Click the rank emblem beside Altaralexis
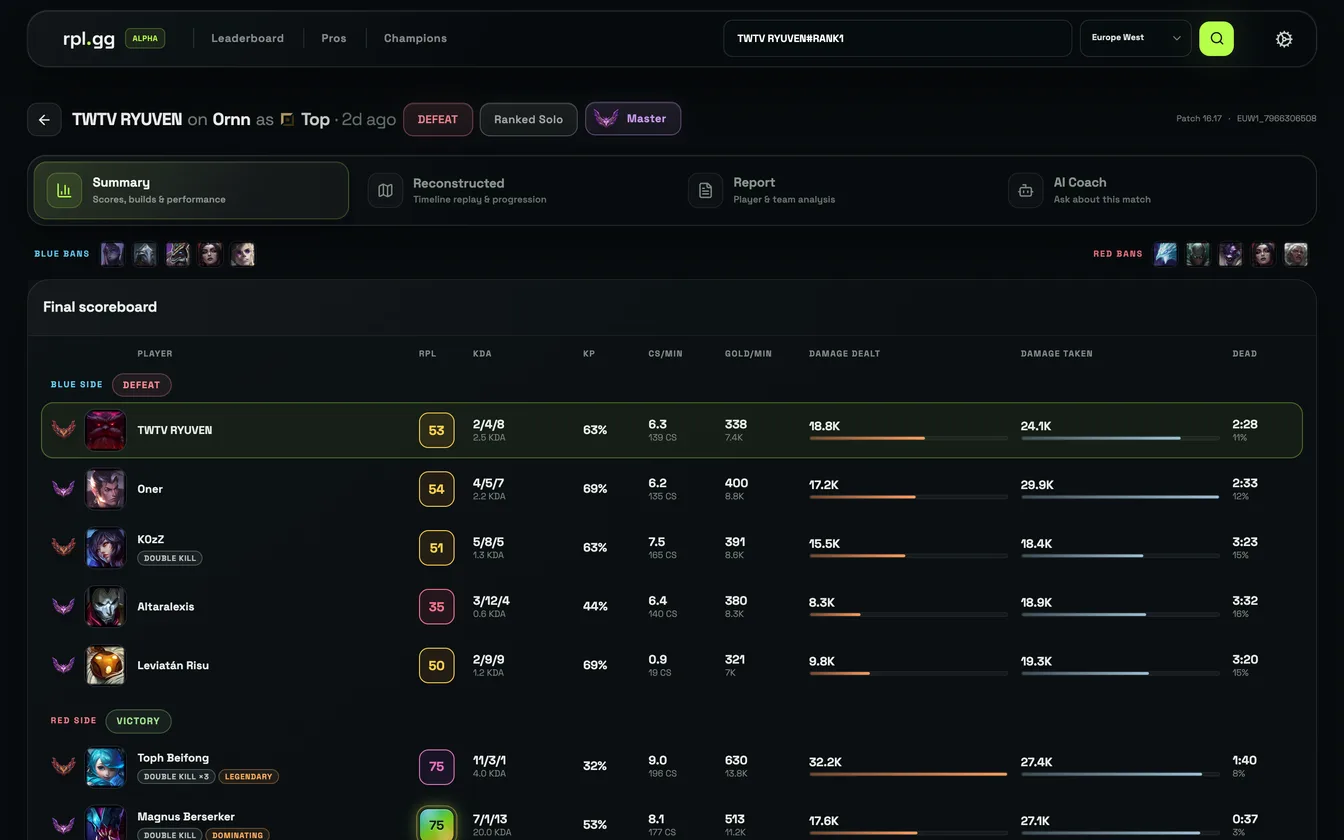 64,606
